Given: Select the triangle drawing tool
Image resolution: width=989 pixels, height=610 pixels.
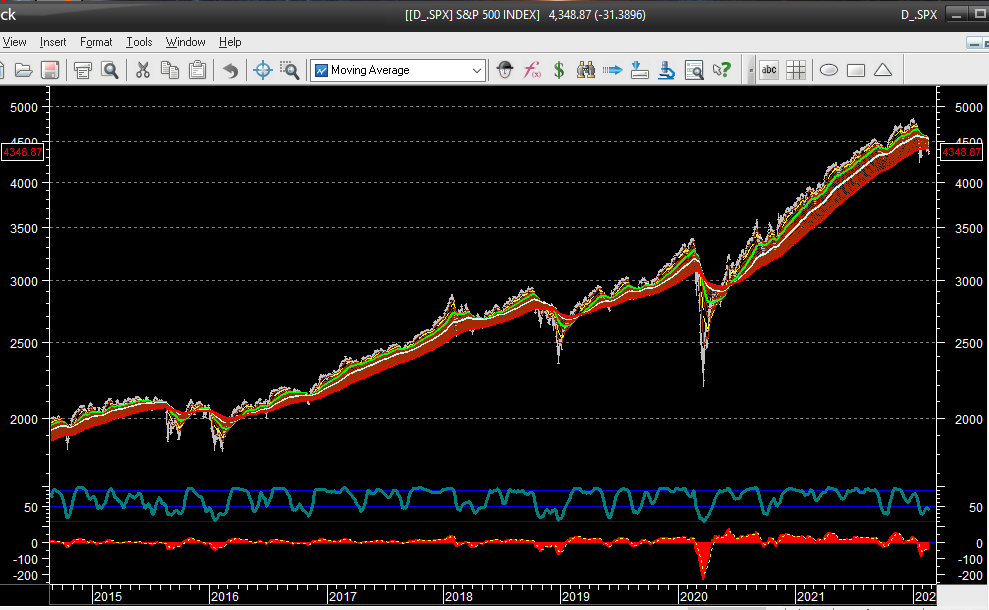Looking at the screenshot, I should coord(883,70).
